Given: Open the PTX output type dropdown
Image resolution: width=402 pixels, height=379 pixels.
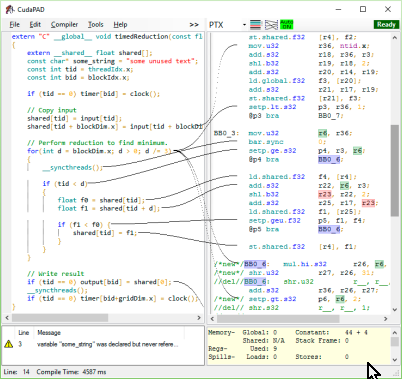Looking at the screenshot, I should point(244,25).
